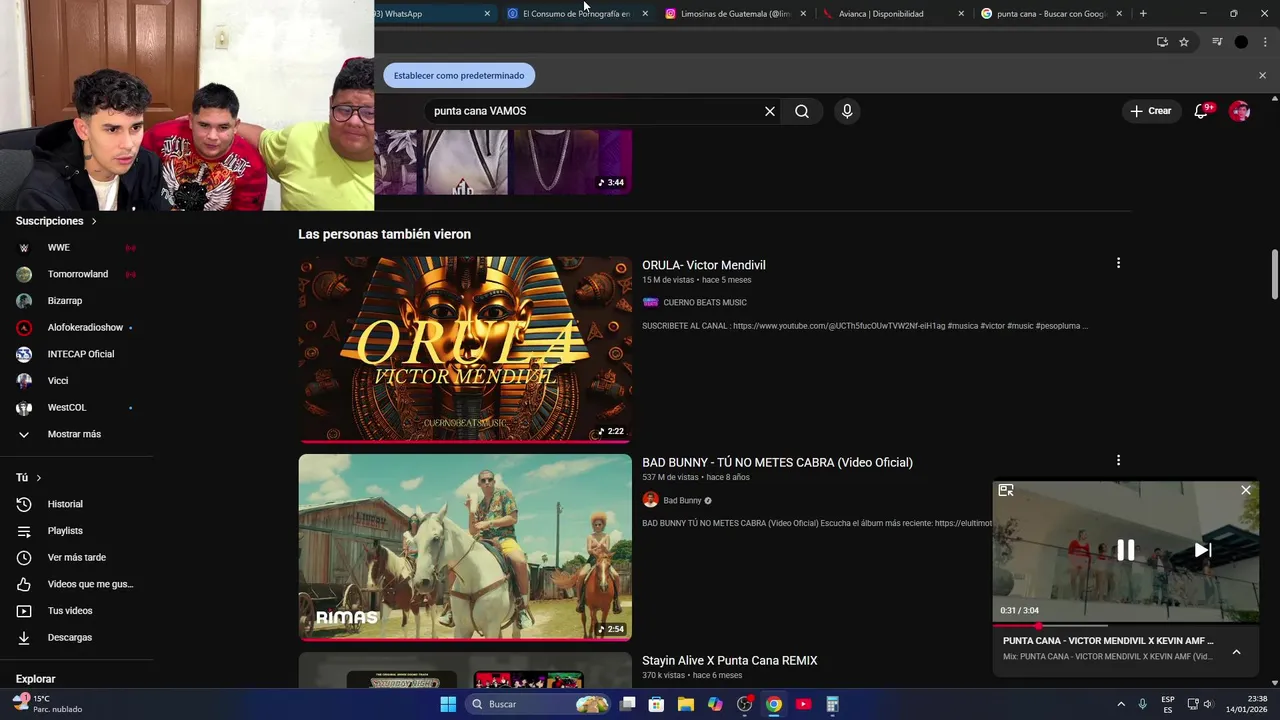Expand the Tú section chevron

point(39,478)
